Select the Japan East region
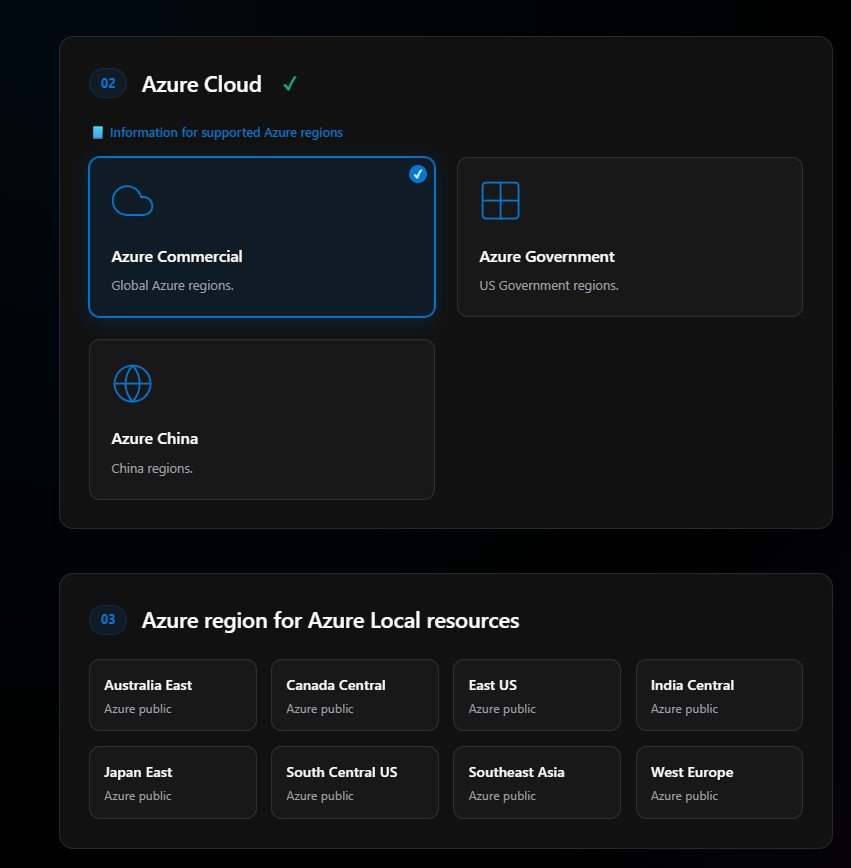 (172, 782)
